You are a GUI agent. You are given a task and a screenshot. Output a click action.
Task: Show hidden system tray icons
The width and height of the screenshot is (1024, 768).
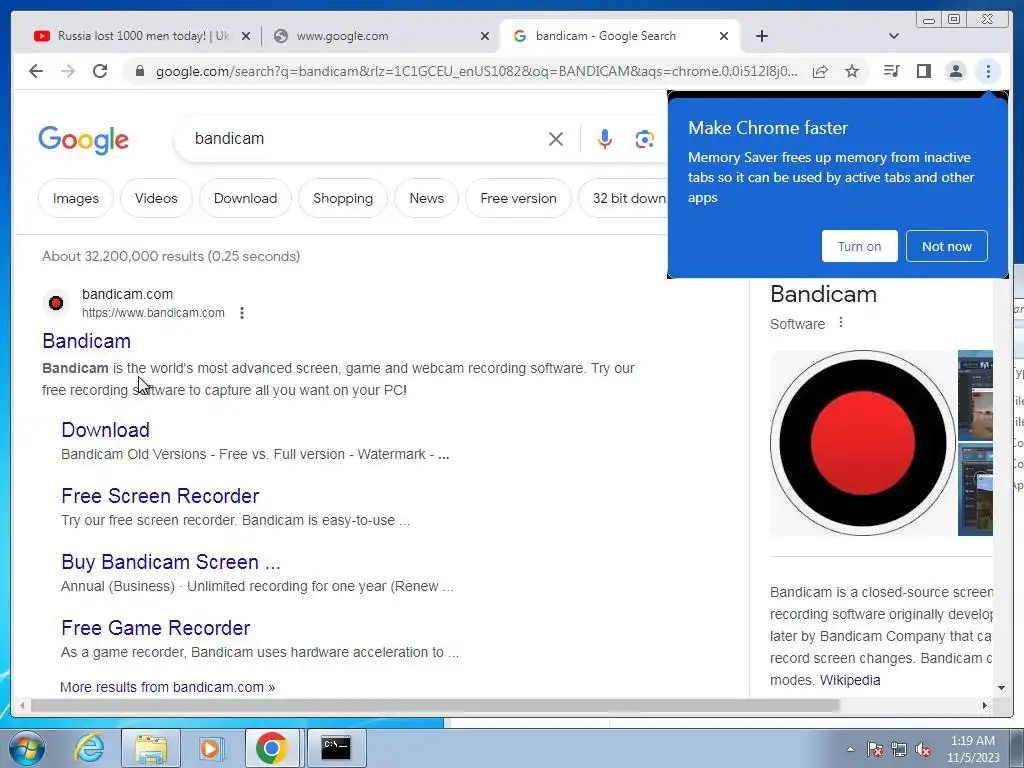(x=850, y=749)
